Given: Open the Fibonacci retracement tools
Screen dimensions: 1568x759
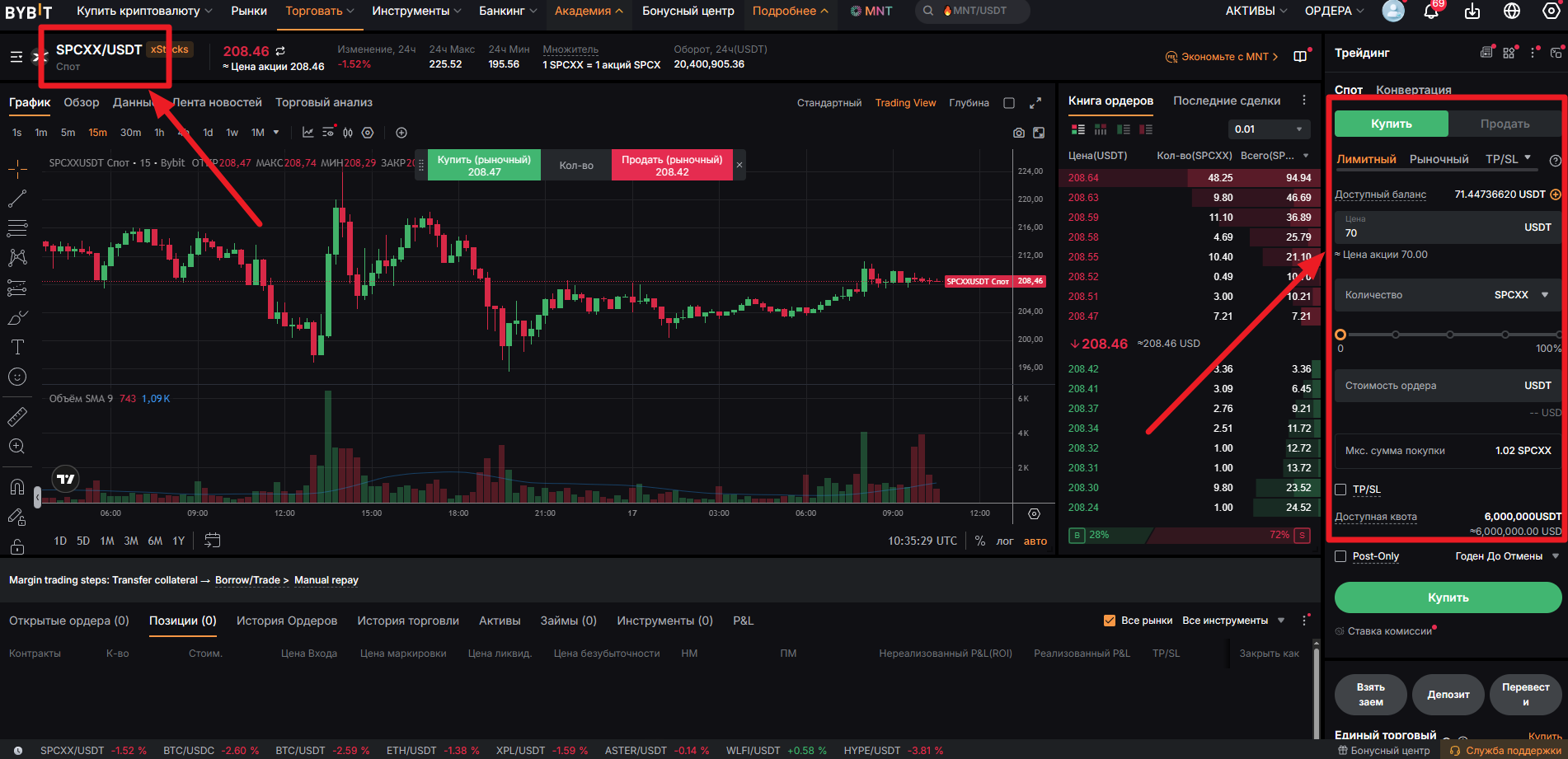Looking at the screenshot, I should tap(17, 228).
